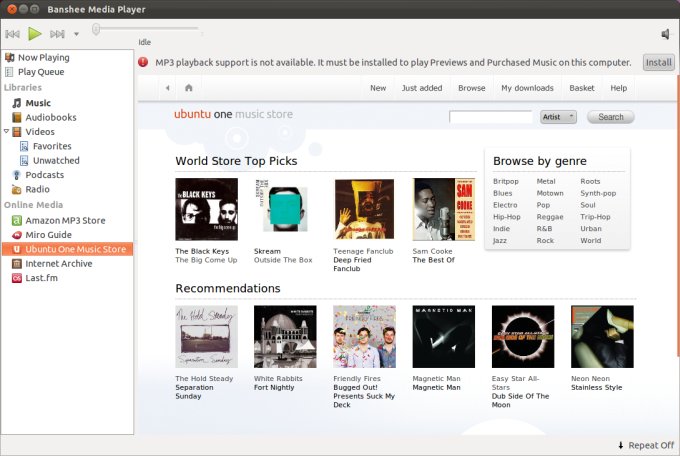
Task: Open the Just added tab
Action: coord(422,88)
